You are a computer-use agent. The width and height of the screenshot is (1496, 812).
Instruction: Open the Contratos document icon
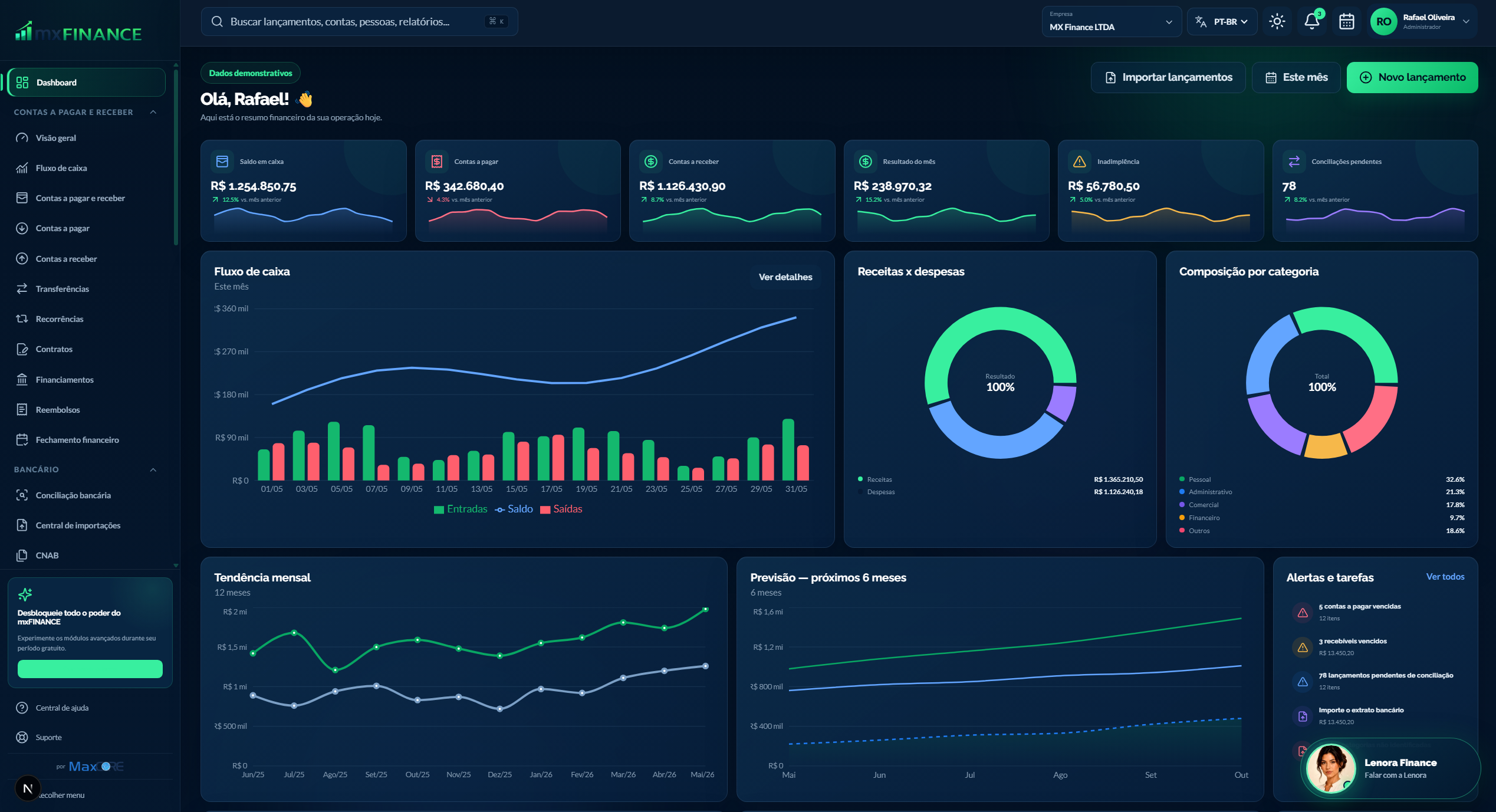22,349
